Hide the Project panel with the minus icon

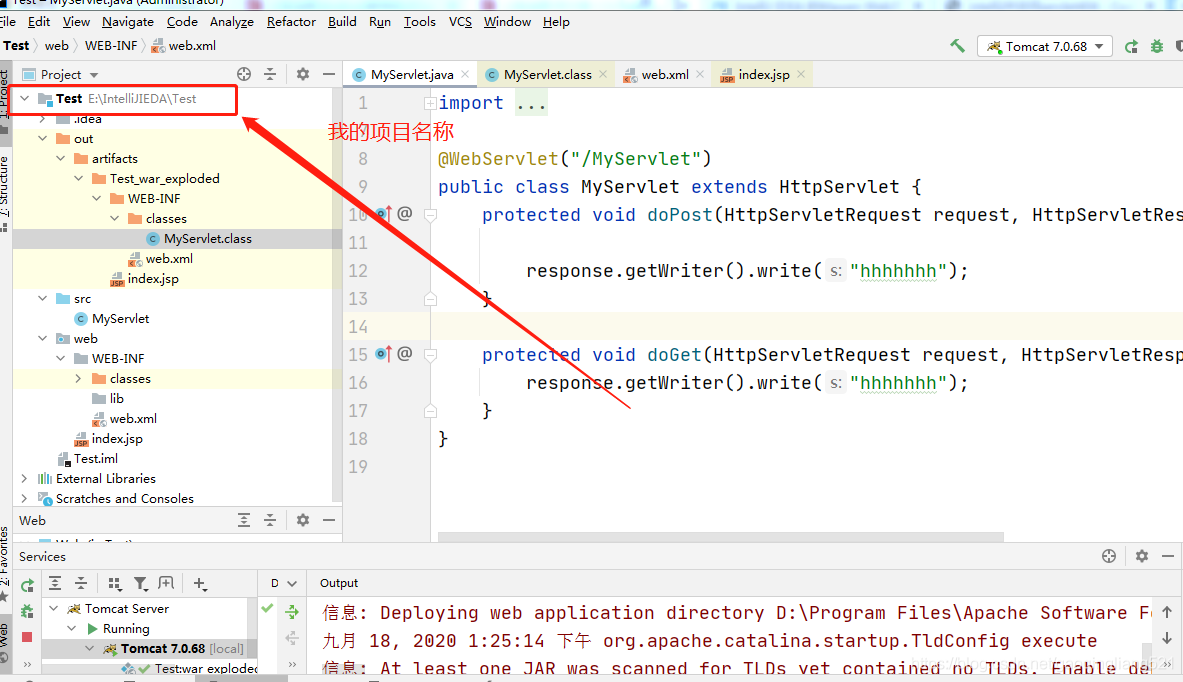(x=329, y=74)
